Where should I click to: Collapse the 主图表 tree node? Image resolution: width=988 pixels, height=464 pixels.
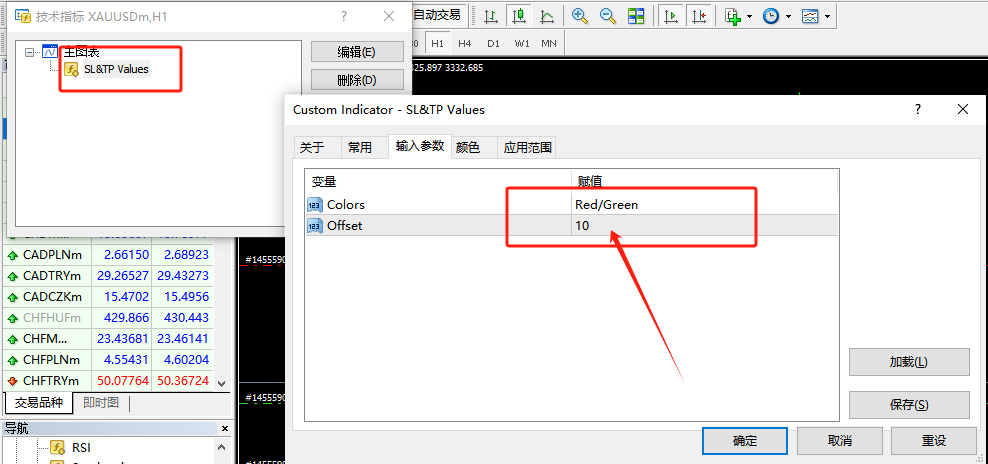coord(29,53)
